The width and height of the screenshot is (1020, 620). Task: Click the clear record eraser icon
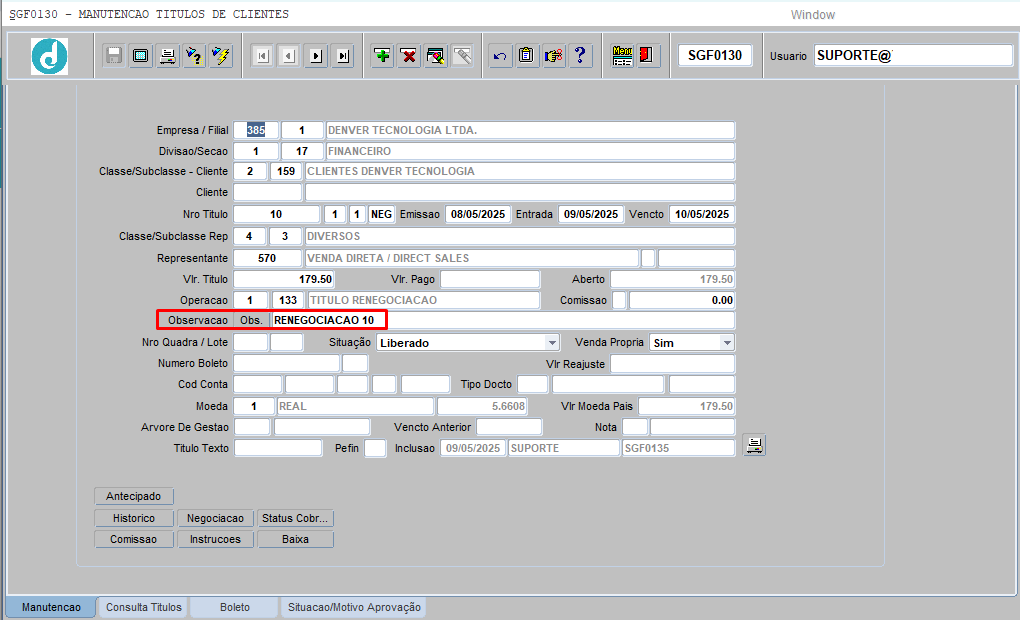pyautogui.click(x=436, y=56)
